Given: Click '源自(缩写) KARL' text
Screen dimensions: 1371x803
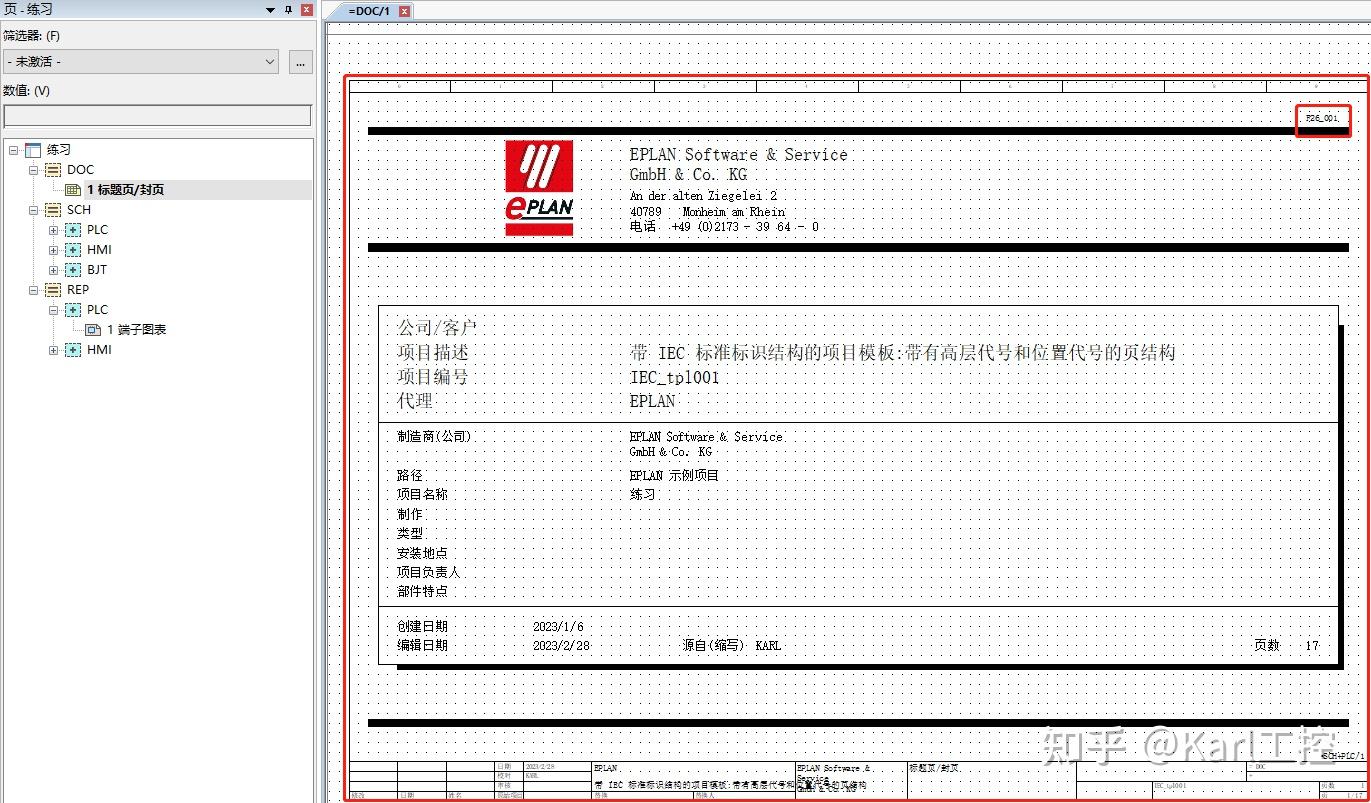Looking at the screenshot, I should (x=731, y=646).
